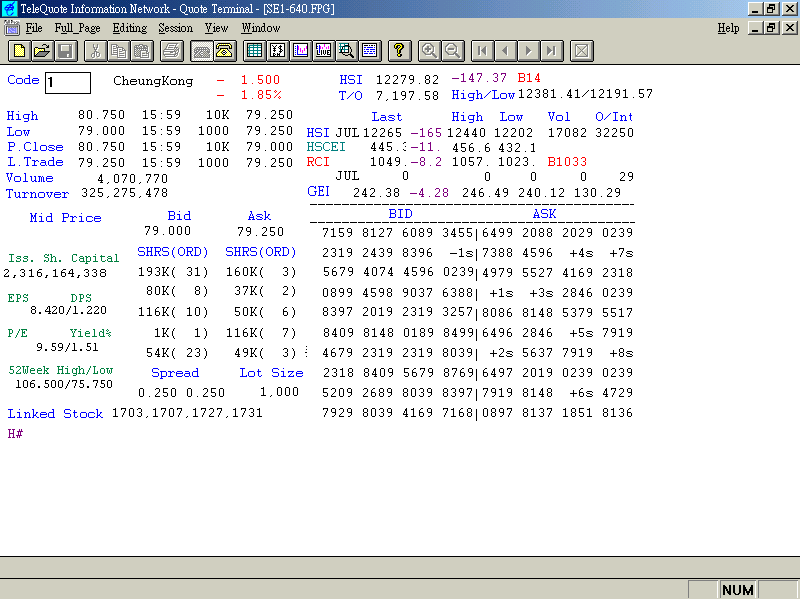Click the CheungKong stock name
The image size is (800, 600).
(153, 81)
